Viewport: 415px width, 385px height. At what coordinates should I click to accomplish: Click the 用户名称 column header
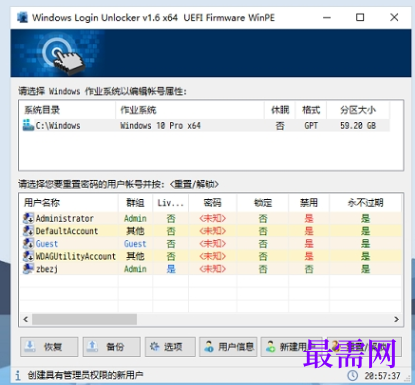pyautogui.click(x=69, y=203)
